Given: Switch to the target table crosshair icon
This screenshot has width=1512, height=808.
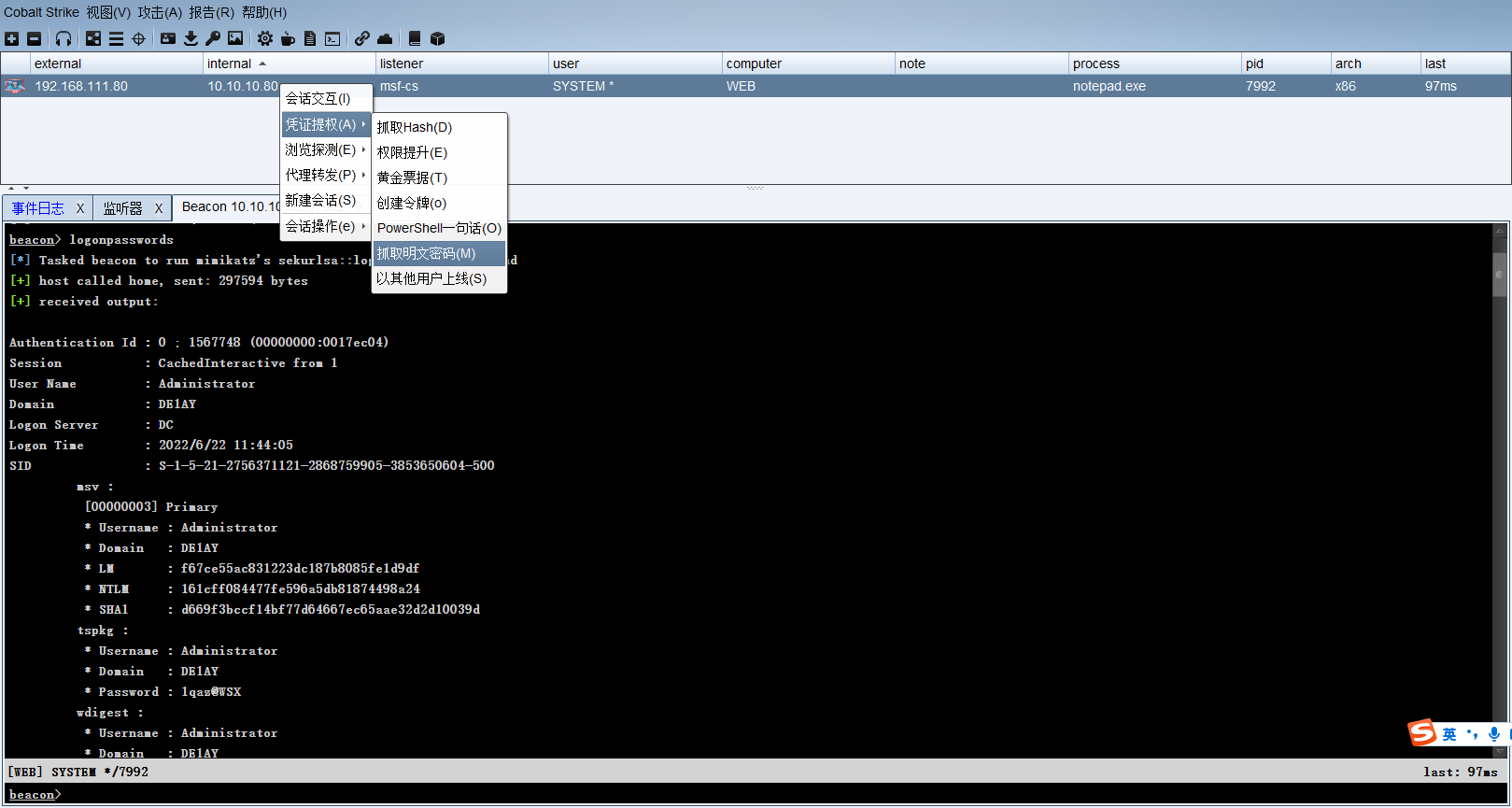Looking at the screenshot, I should pyautogui.click(x=139, y=38).
